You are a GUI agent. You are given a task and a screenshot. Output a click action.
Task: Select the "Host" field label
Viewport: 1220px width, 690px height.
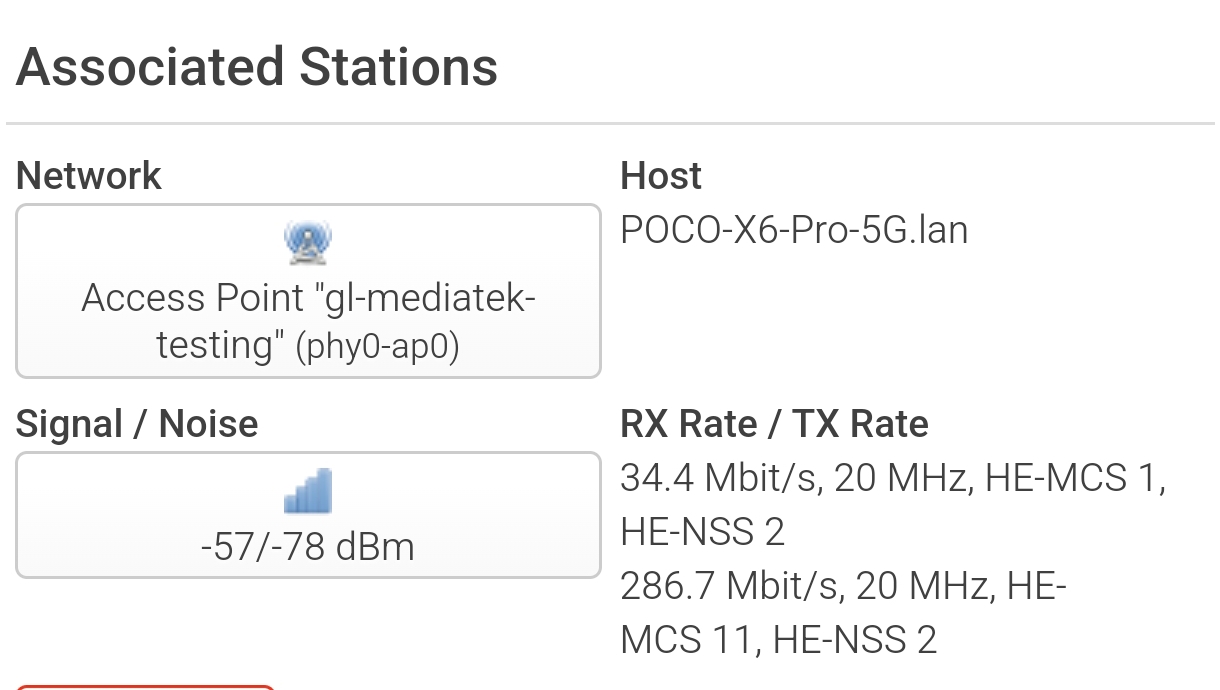click(x=661, y=176)
